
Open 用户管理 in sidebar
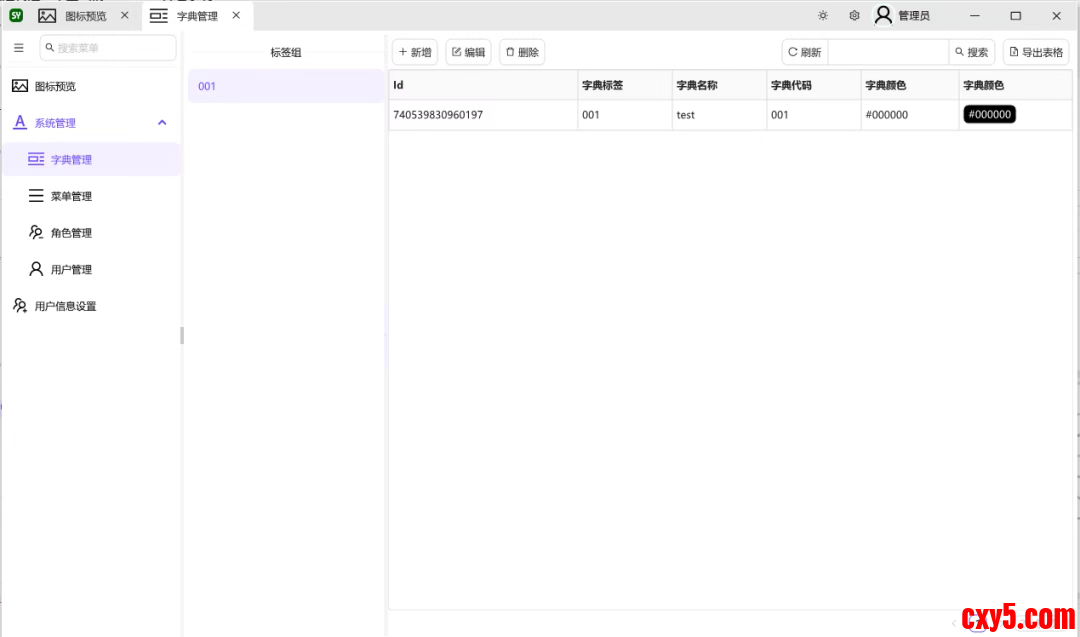(71, 270)
